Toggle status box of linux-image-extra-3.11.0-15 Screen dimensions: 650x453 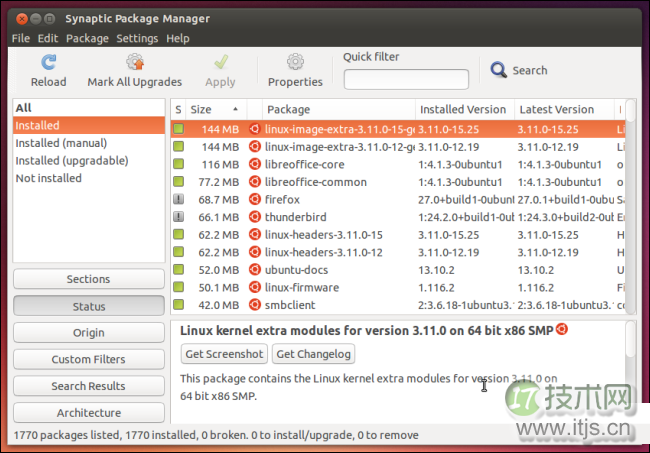pos(179,129)
